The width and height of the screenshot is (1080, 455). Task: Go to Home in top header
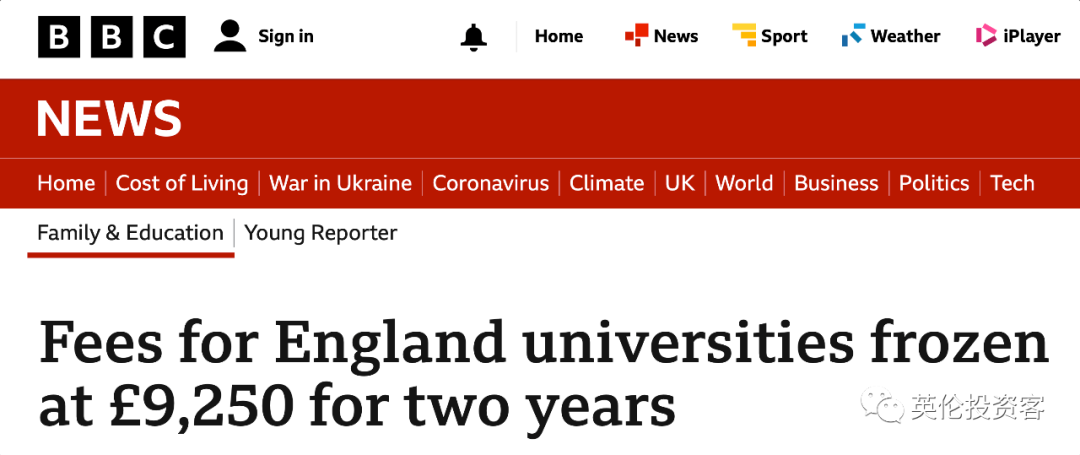click(x=559, y=36)
